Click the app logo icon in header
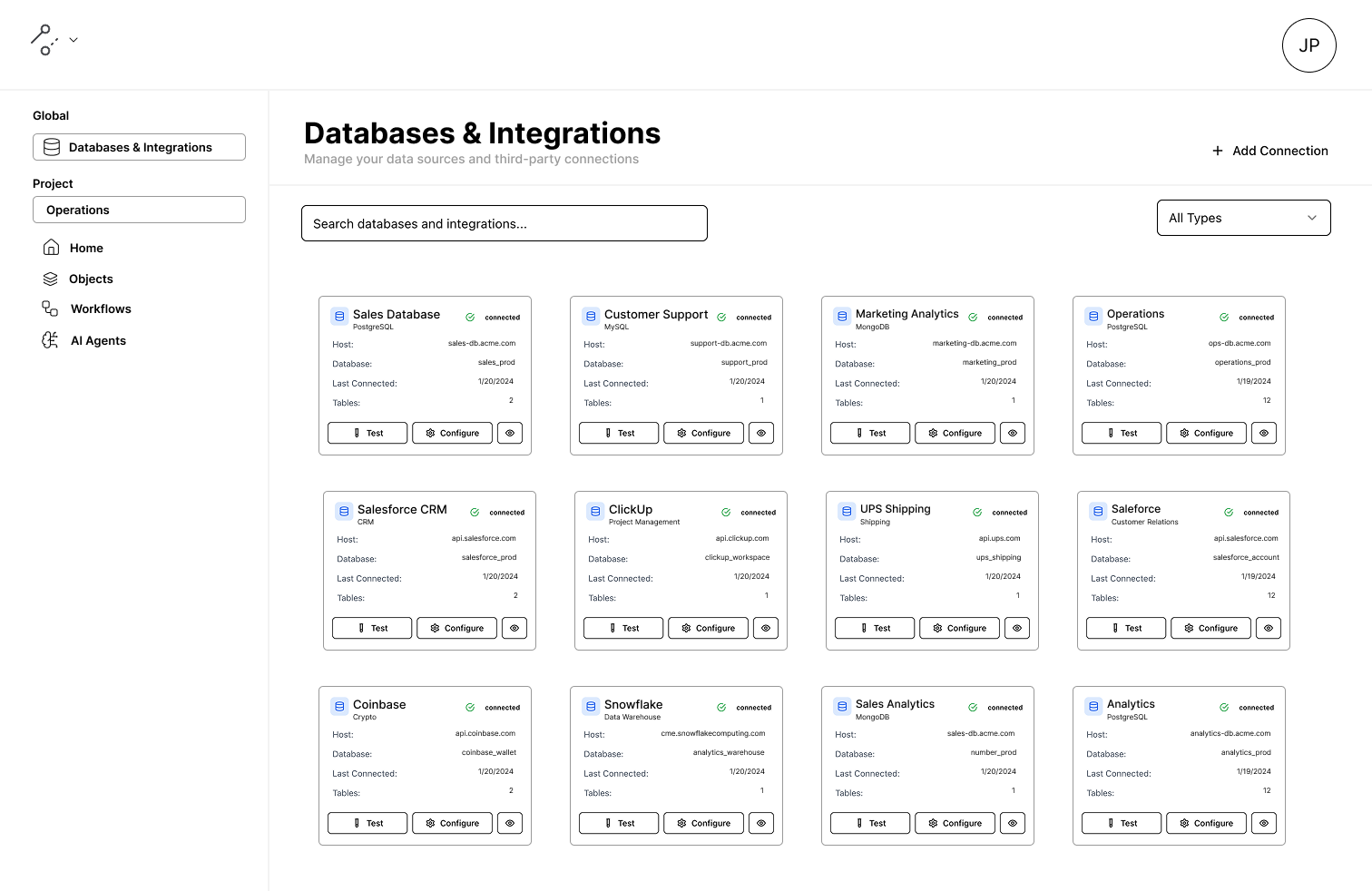The height and width of the screenshot is (891, 1372). tap(44, 40)
